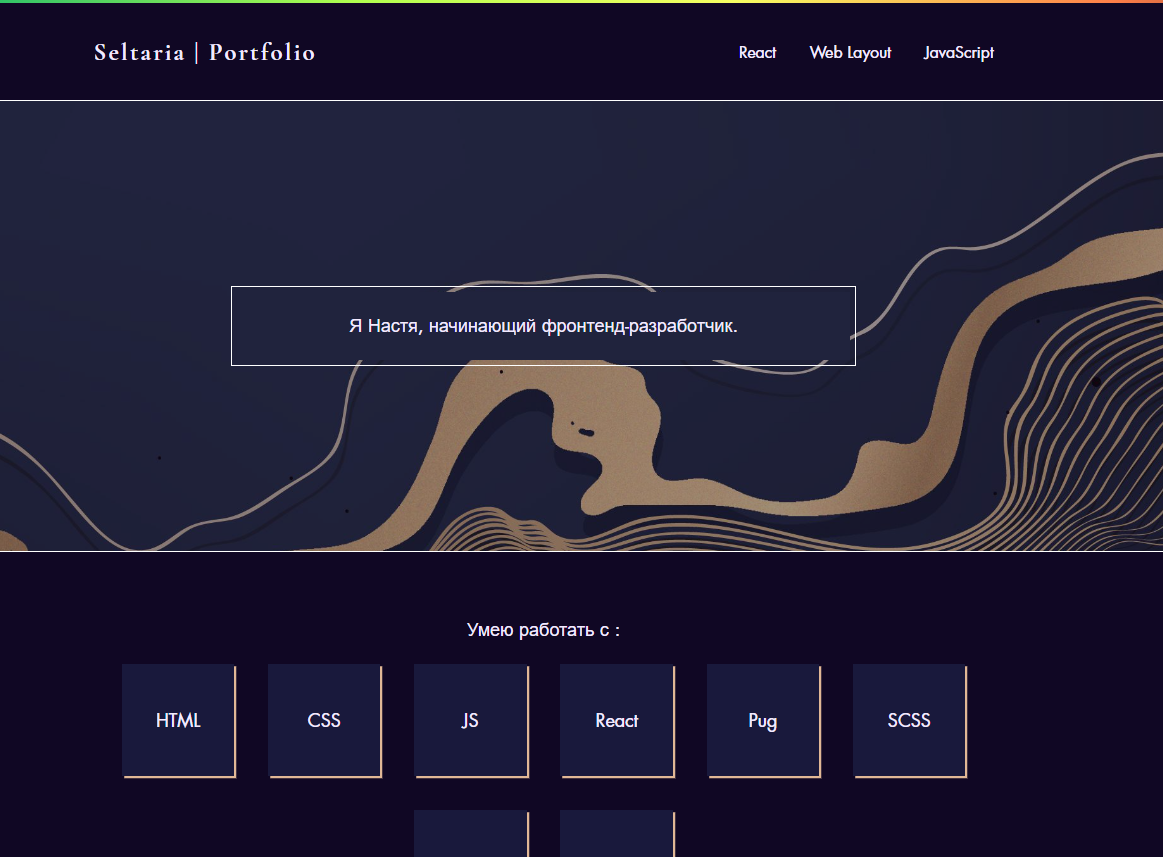
Task: Open the React section from the navigation
Action: (757, 52)
